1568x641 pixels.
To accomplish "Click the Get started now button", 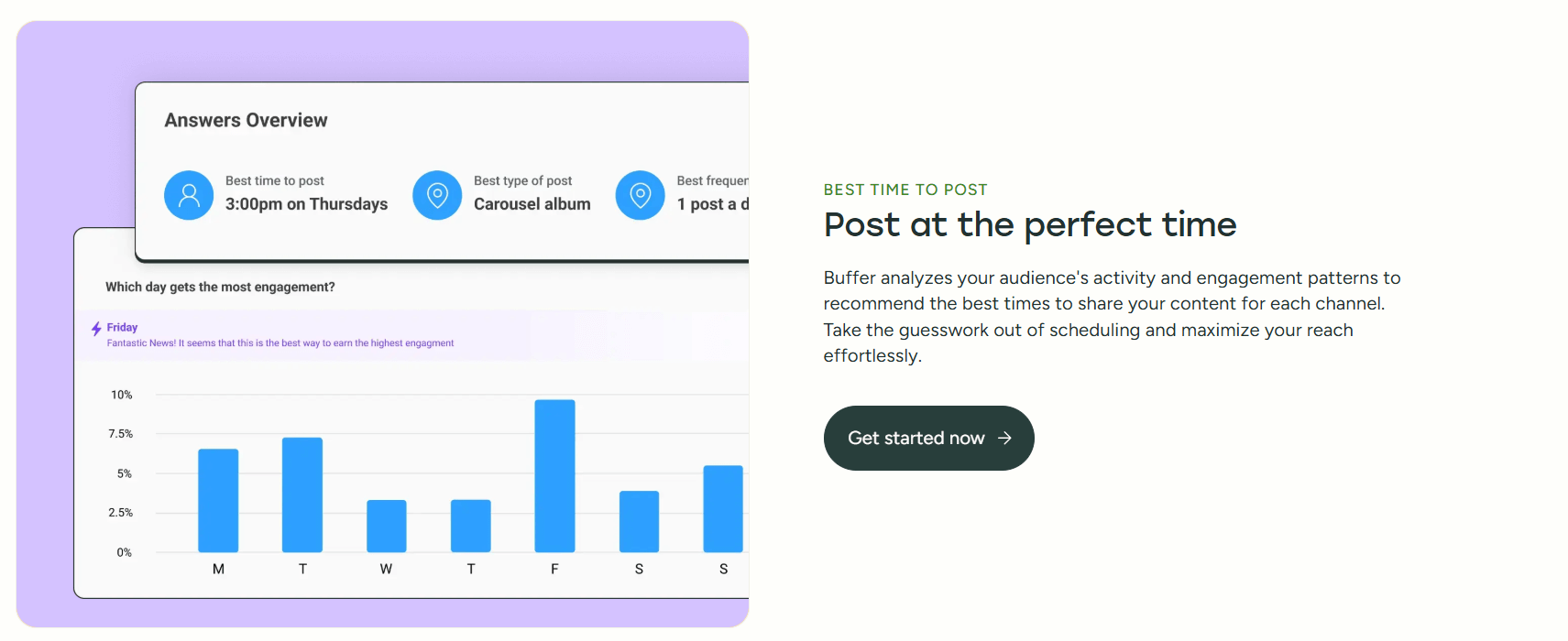I will tap(928, 438).
